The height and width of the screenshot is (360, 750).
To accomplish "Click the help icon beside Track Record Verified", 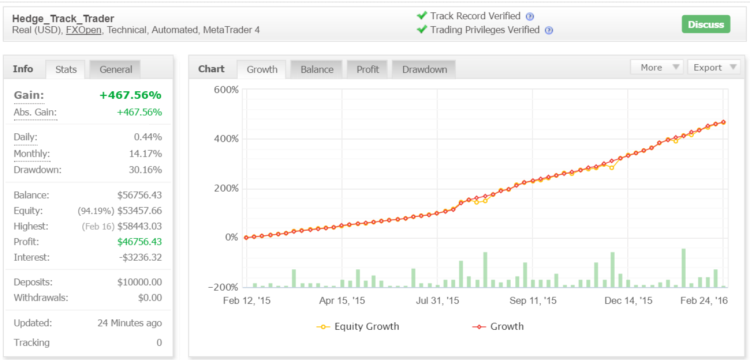I will pyautogui.click(x=529, y=17).
